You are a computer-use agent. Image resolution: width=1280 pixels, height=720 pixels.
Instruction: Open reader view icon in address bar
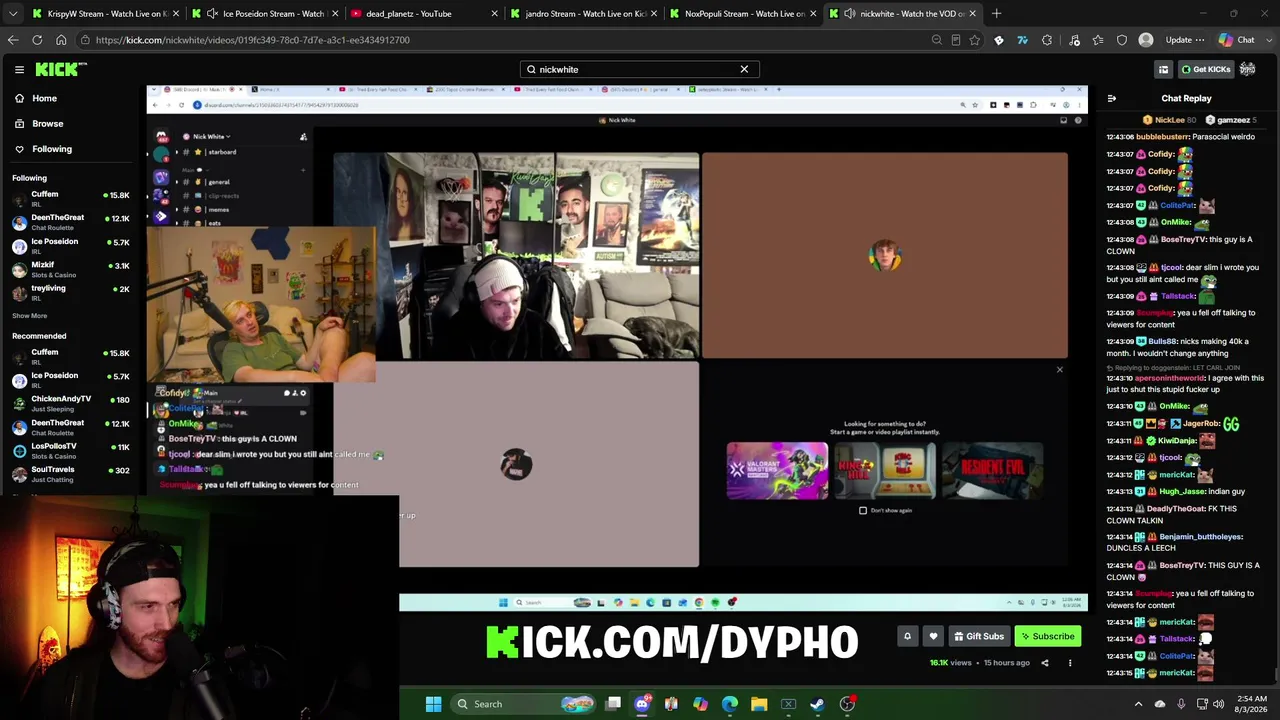click(x=956, y=40)
